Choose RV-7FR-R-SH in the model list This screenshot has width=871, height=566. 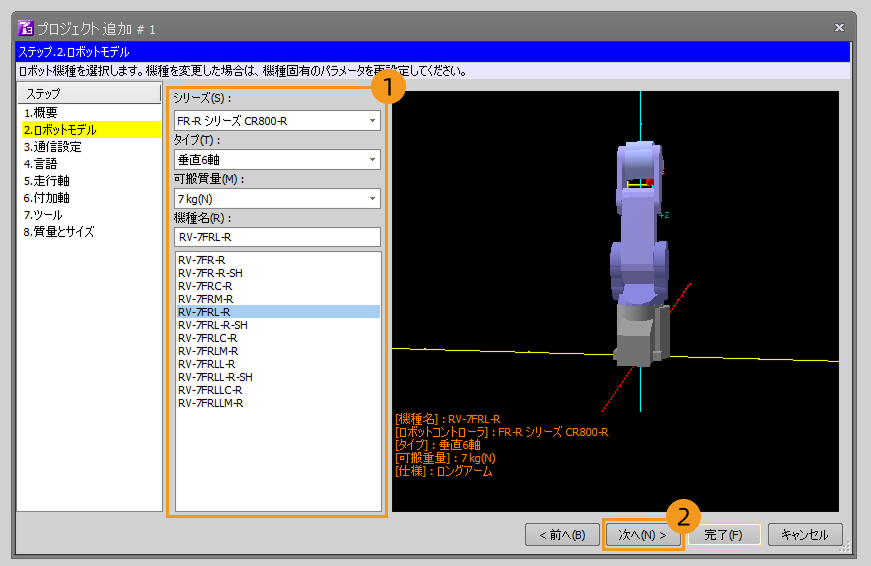point(210,273)
